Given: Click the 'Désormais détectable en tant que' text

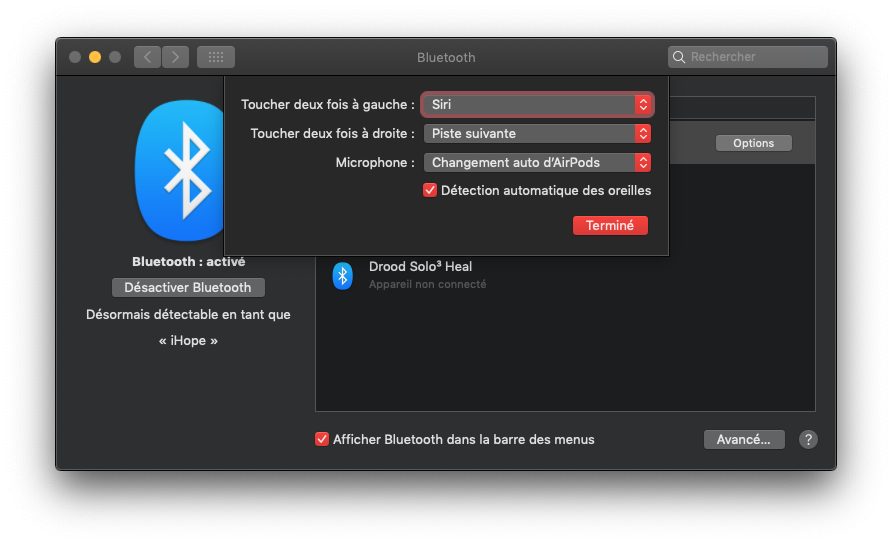Looking at the screenshot, I should pyautogui.click(x=188, y=315).
